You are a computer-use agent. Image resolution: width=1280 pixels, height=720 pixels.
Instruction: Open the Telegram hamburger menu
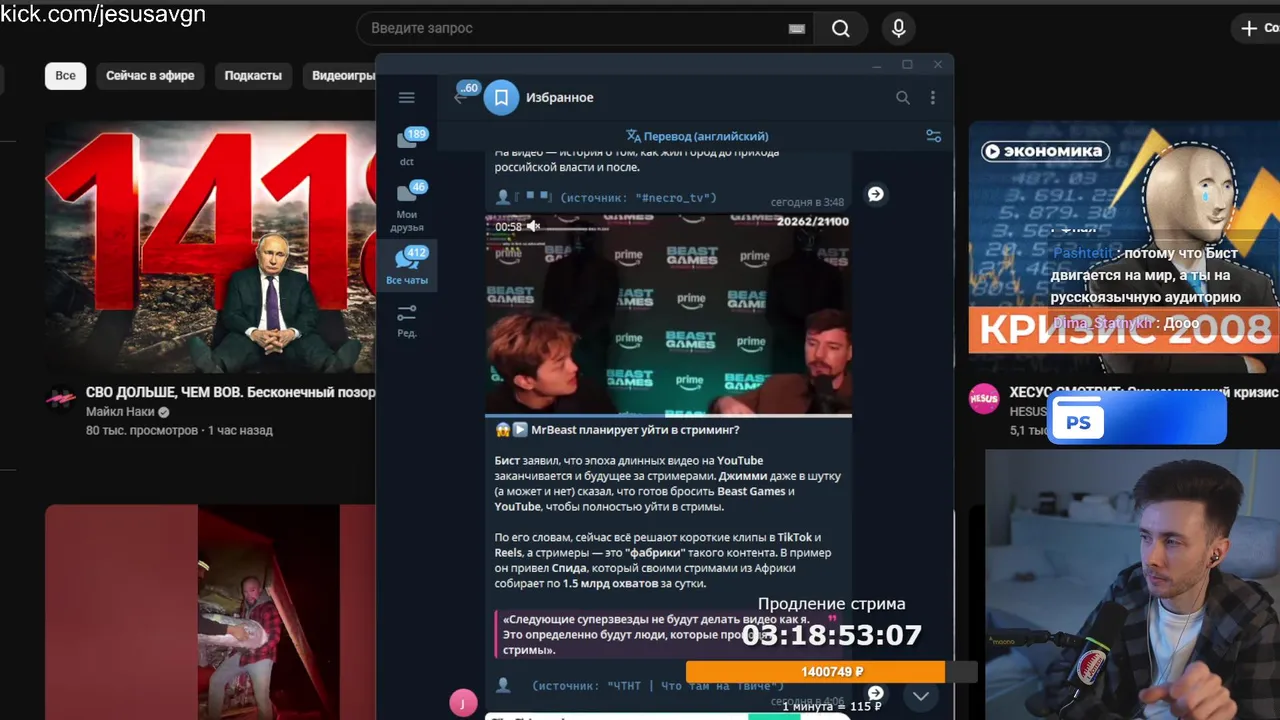[x=406, y=97]
